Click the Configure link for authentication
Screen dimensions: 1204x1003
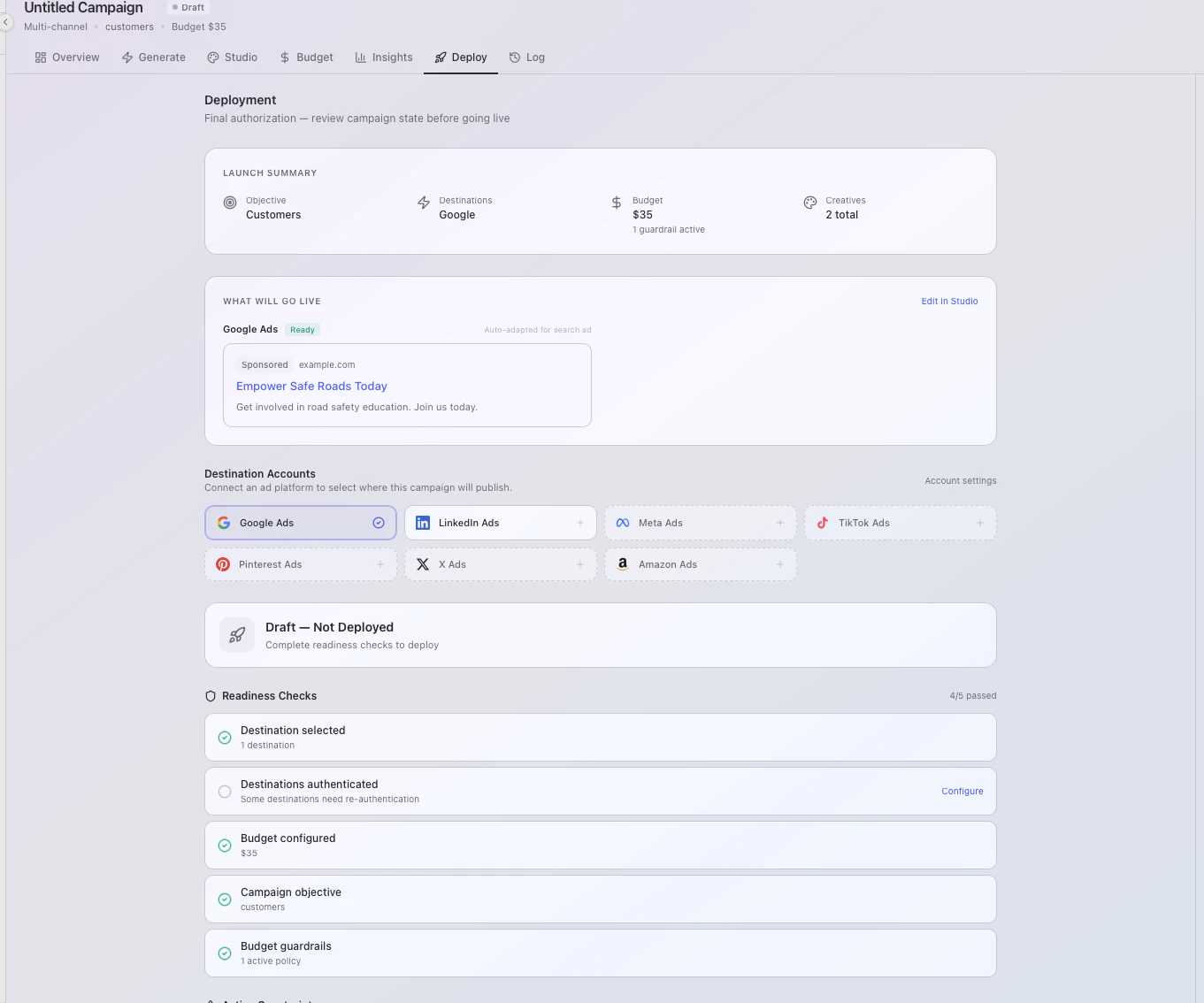click(x=962, y=791)
